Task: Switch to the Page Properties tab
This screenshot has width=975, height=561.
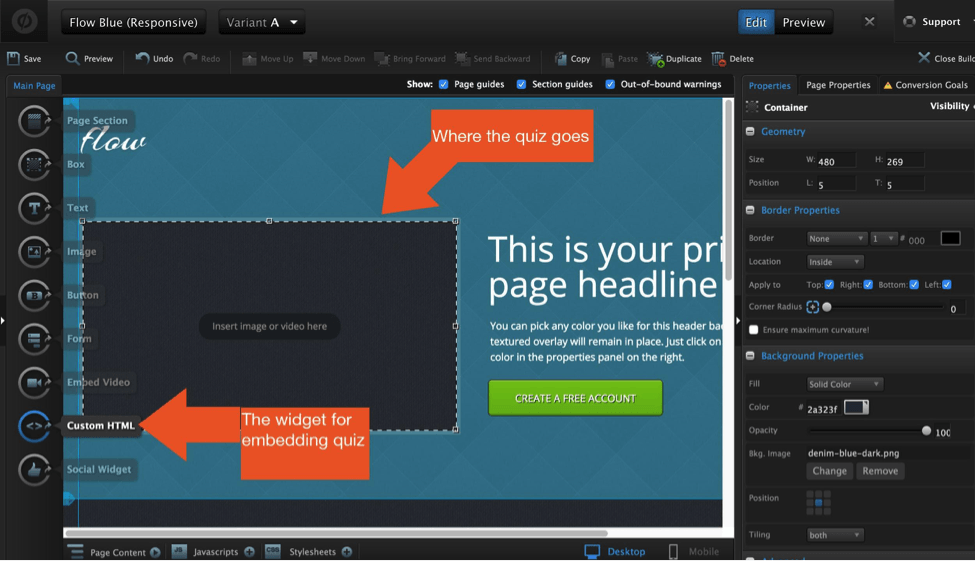Action: point(838,85)
